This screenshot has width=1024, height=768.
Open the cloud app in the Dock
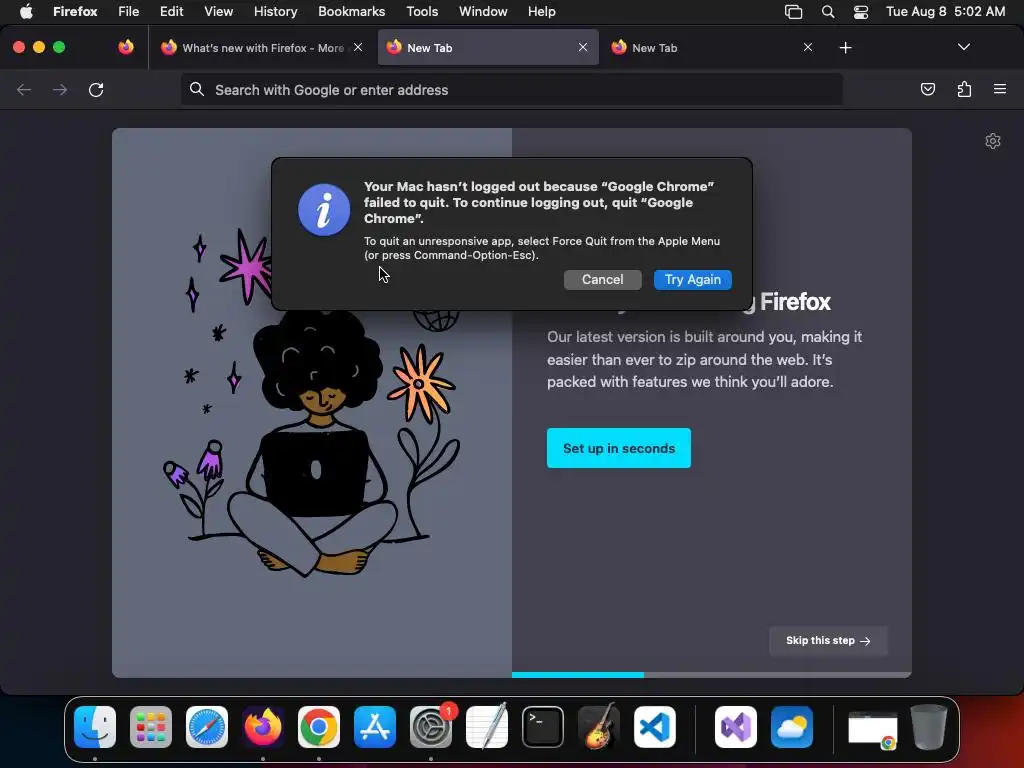click(x=792, y=727)
